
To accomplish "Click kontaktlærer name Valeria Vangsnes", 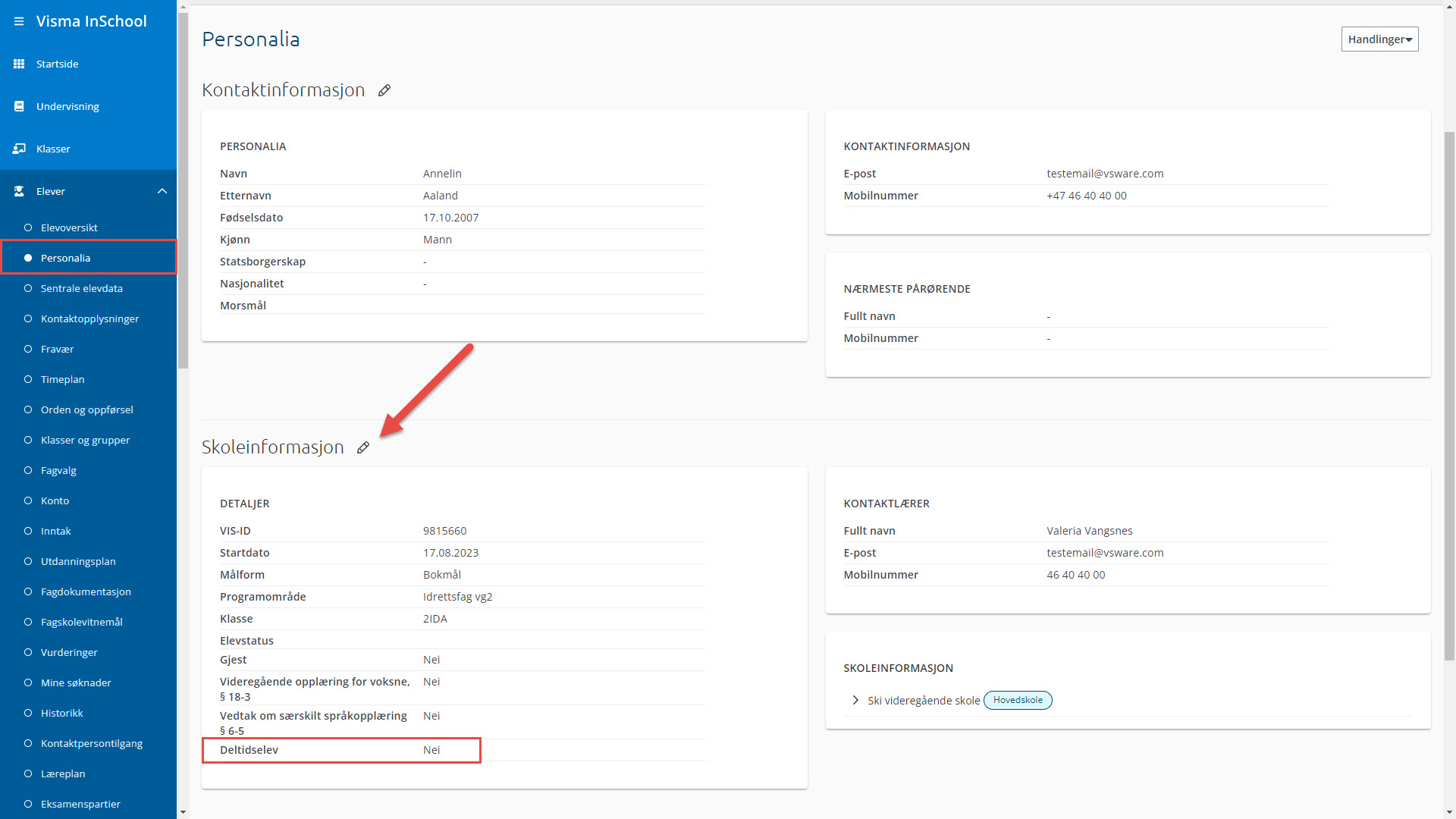I will (x=1090, y=531).
